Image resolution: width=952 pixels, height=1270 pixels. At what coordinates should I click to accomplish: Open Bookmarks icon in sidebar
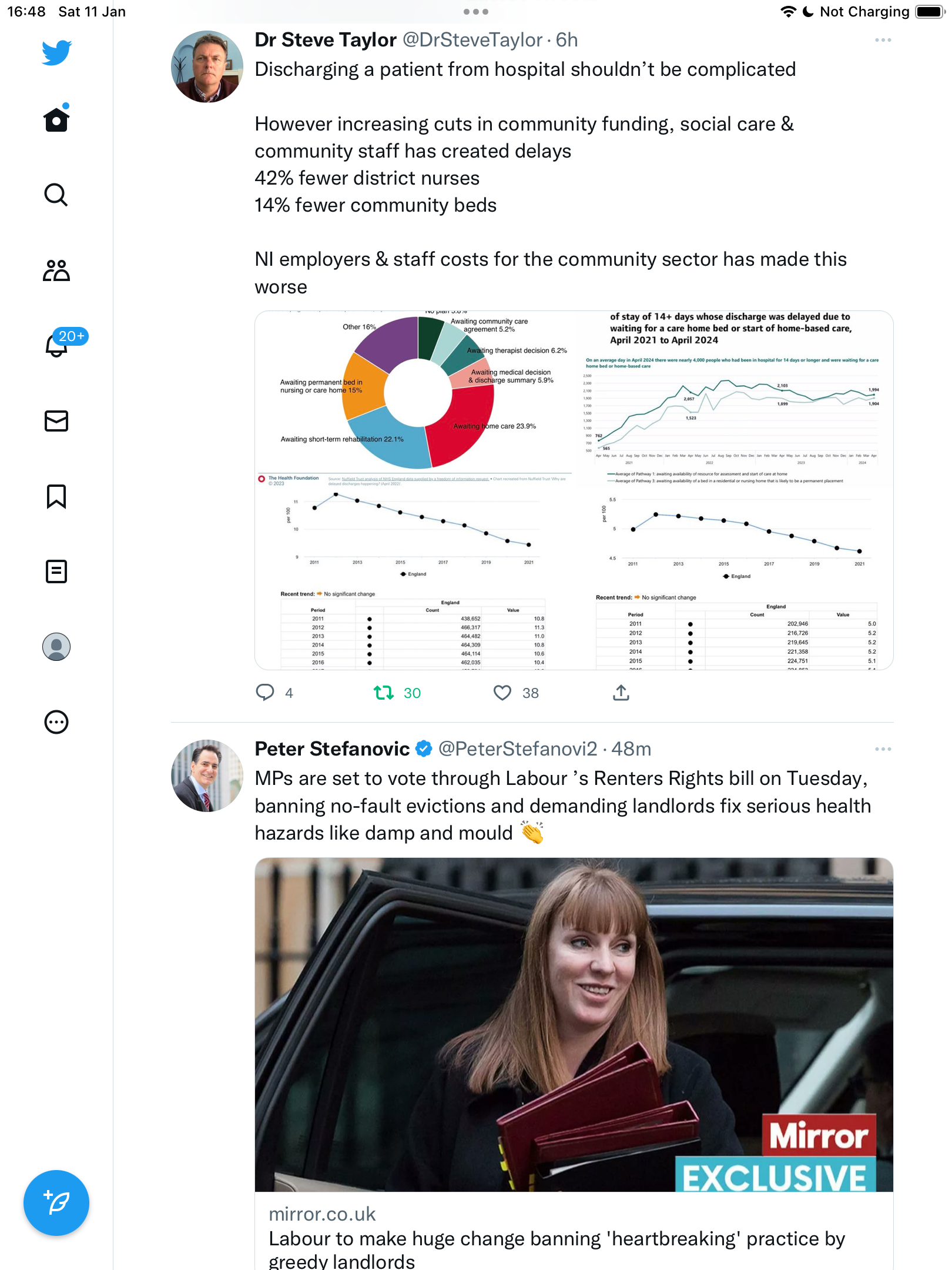point(56,496)
